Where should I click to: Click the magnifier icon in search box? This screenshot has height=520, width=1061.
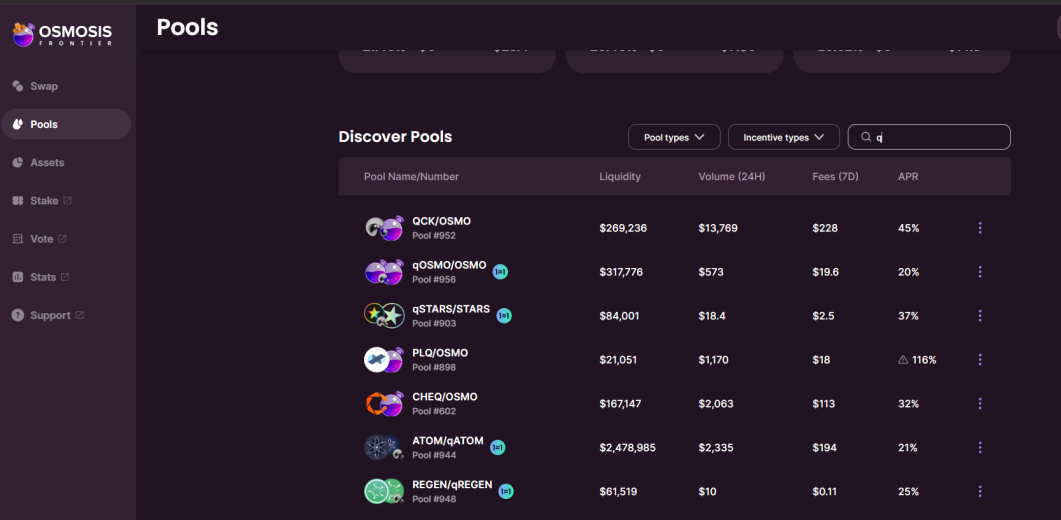point(865,137)
